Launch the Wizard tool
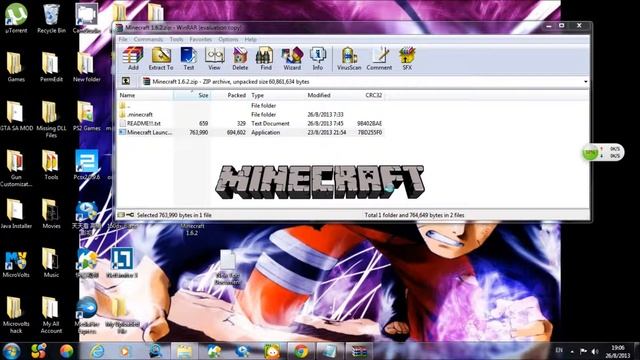Screen dimensions: 640x360 (292, 59)
